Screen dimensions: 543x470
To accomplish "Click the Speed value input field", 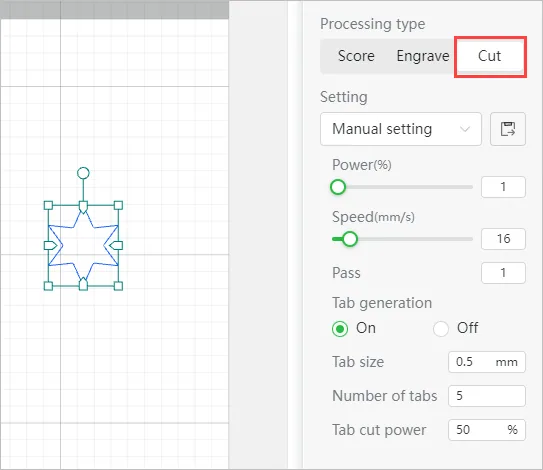I will (503, 239).
